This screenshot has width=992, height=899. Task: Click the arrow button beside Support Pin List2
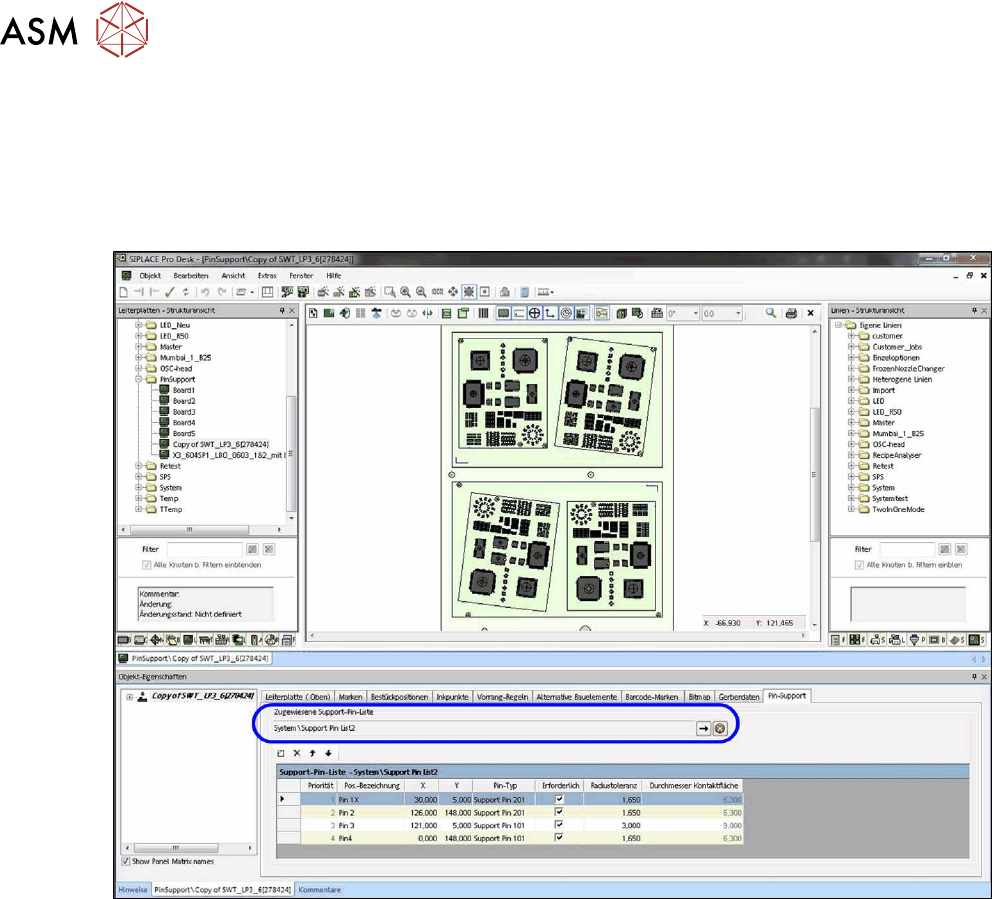(704, 729)
